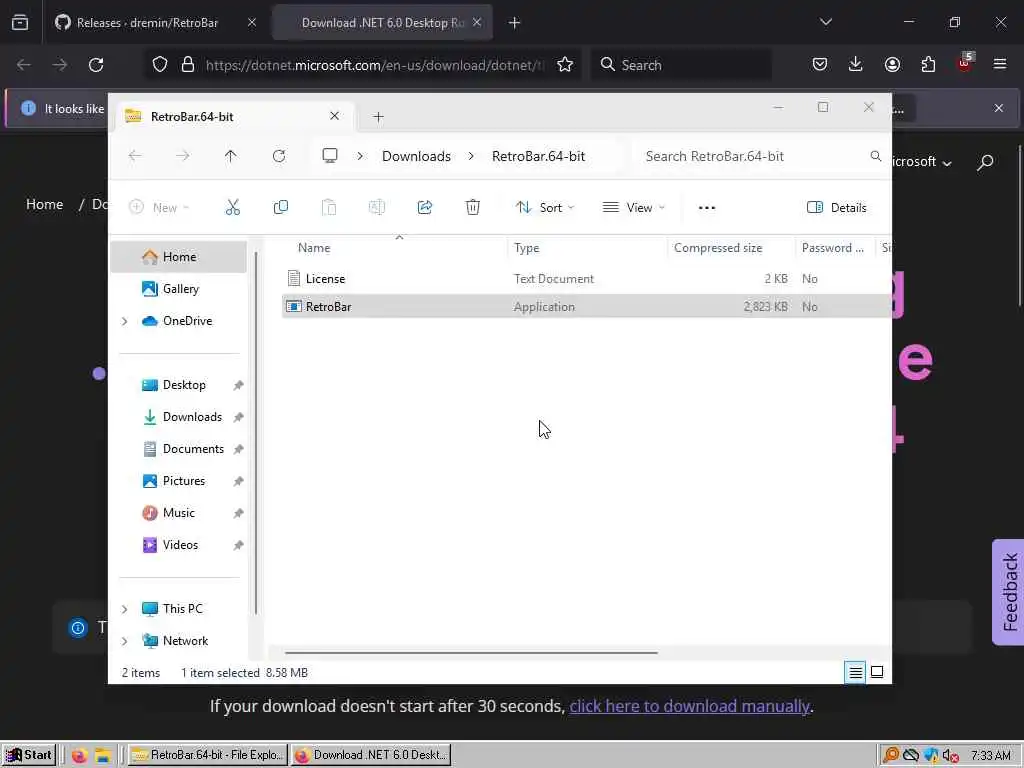Click RetroBar.64-bit File Explorer taskbar button

(207, 755)
